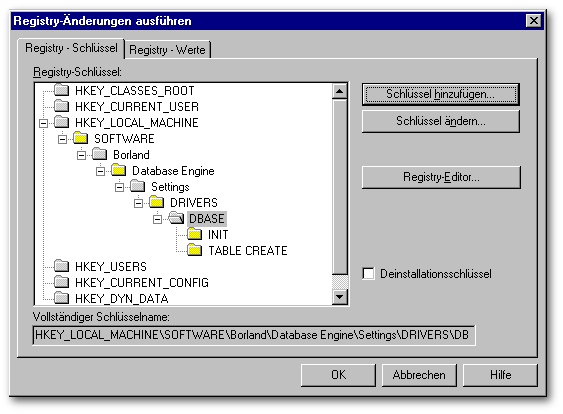563x414 pixels.
Task: Collapse the HKEY_LOCAL_MACHINE tree node
Action: [x=43, y=123]
